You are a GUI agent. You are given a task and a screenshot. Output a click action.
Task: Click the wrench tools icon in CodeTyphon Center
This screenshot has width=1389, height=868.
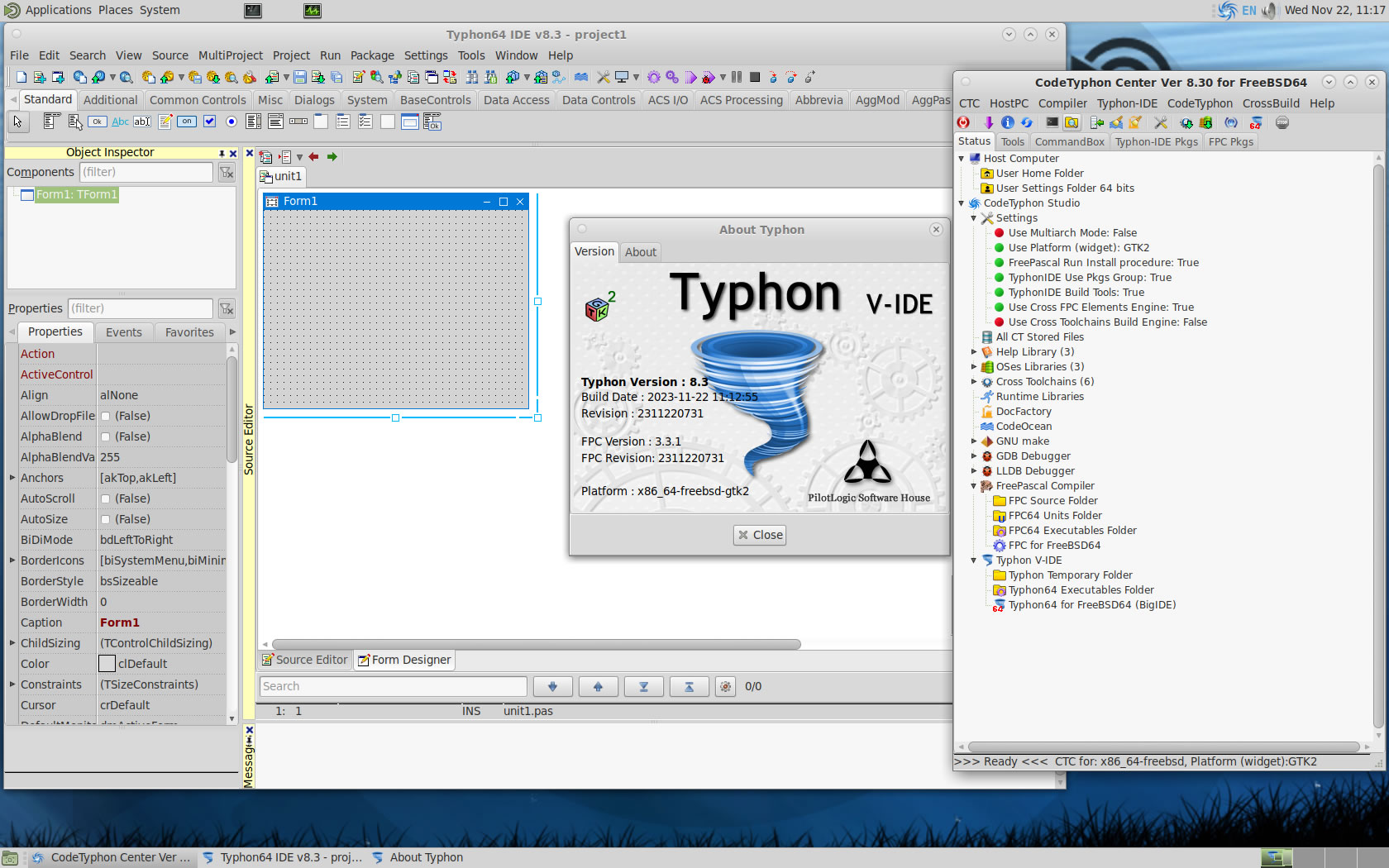[x=1161, y=122]
